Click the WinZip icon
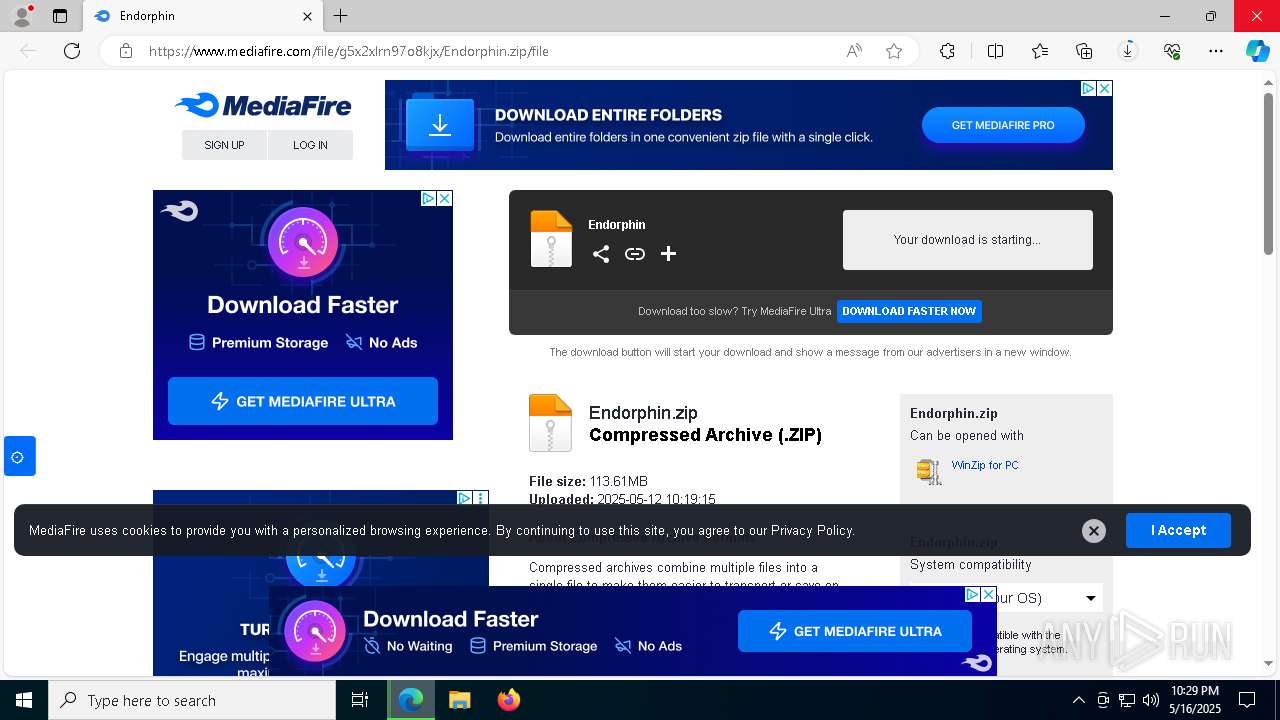Screen dimensions: 1280x720 coord(929,471)
